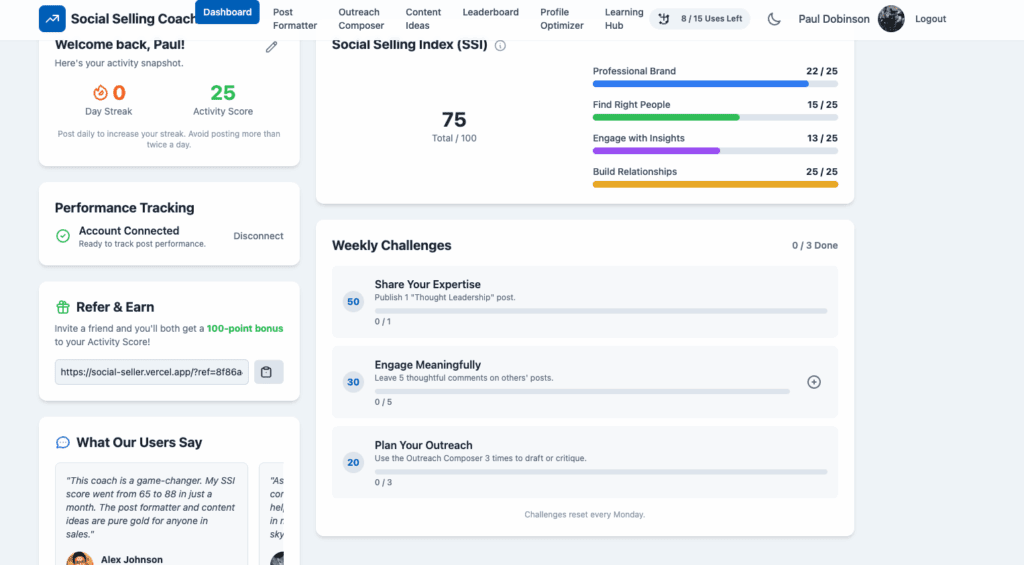Click the Account Connected checkmark icon

pos(63,236)
